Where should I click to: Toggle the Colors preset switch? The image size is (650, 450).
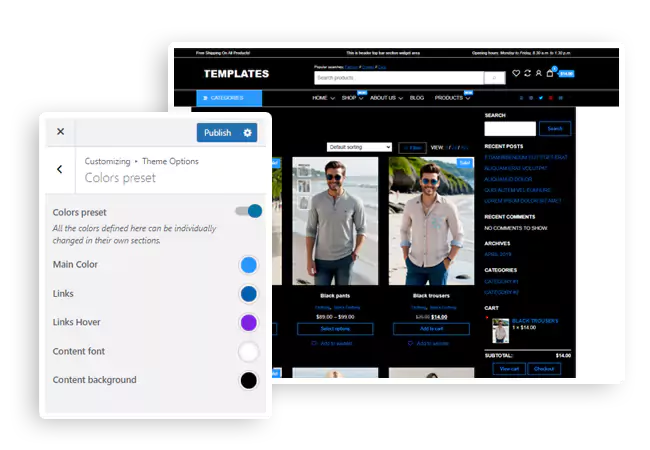249,211
